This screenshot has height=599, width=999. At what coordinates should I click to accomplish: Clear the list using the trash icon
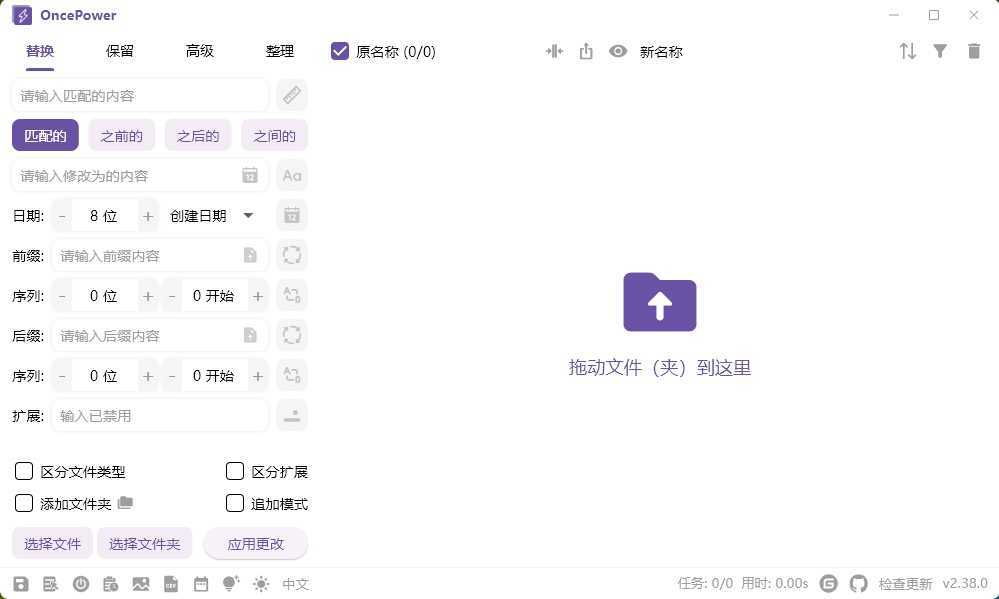pos(974,51)
